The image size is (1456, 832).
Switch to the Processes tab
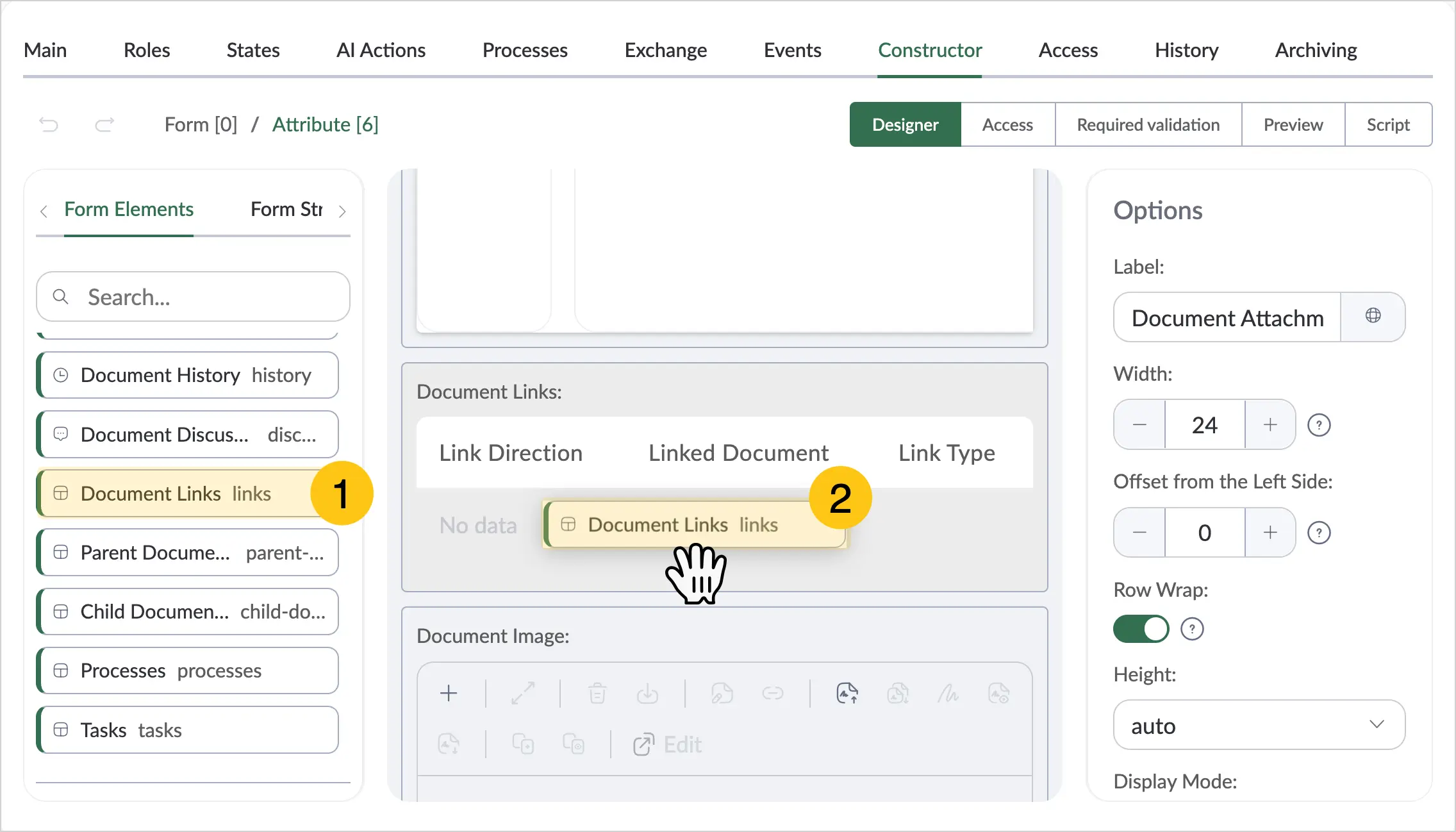tap(525, 50)
